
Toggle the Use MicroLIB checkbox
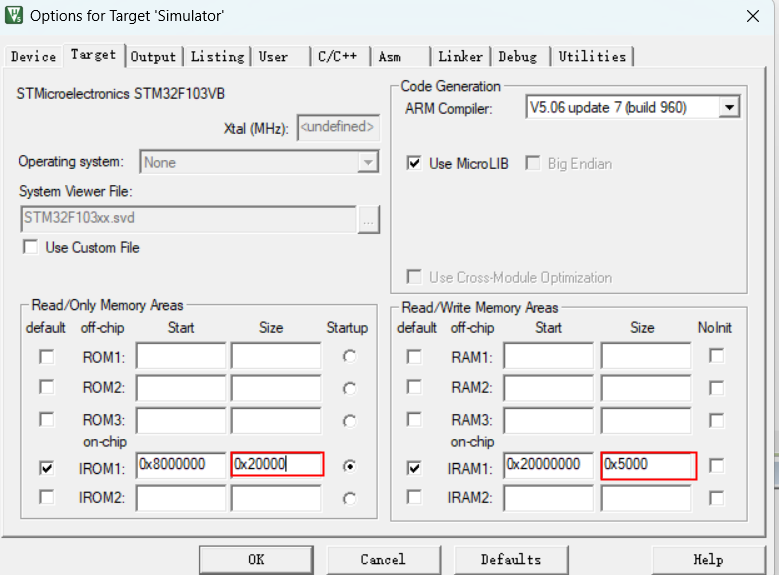tap(414, 163)
